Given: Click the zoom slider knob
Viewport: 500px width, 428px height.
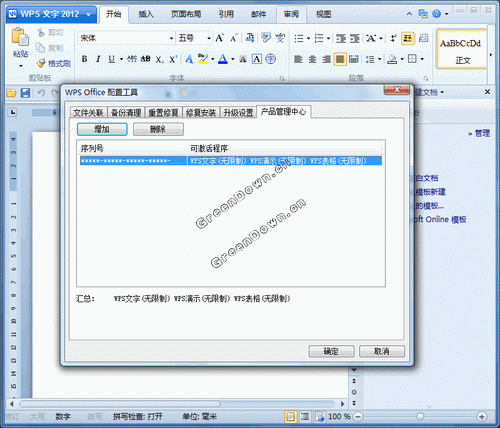Looking at the screenshot, I should (x=420, y=416).
